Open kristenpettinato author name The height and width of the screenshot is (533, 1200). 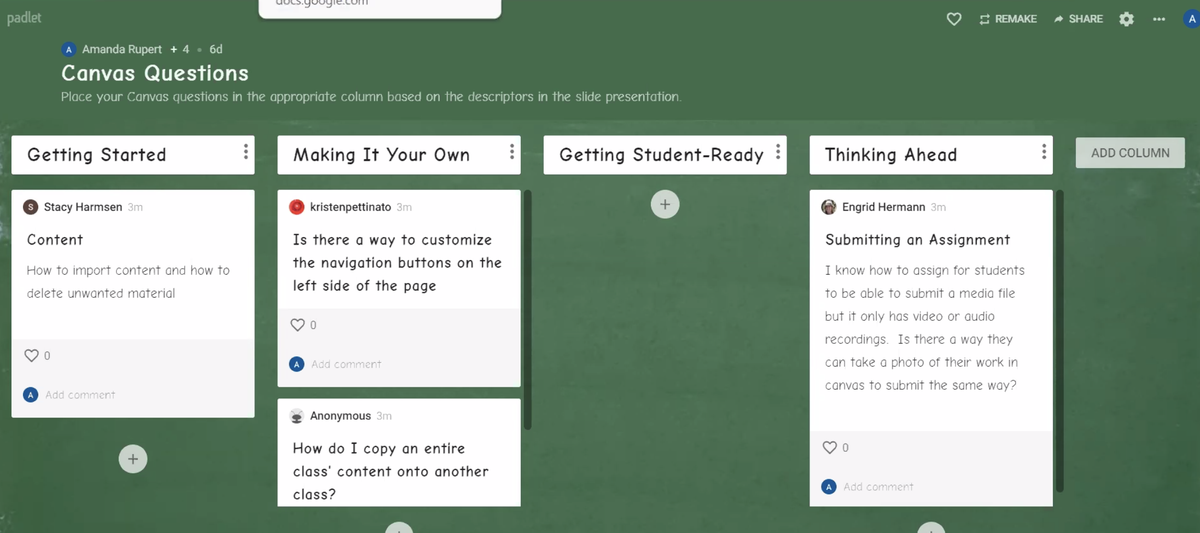click(x=351, y=207)
